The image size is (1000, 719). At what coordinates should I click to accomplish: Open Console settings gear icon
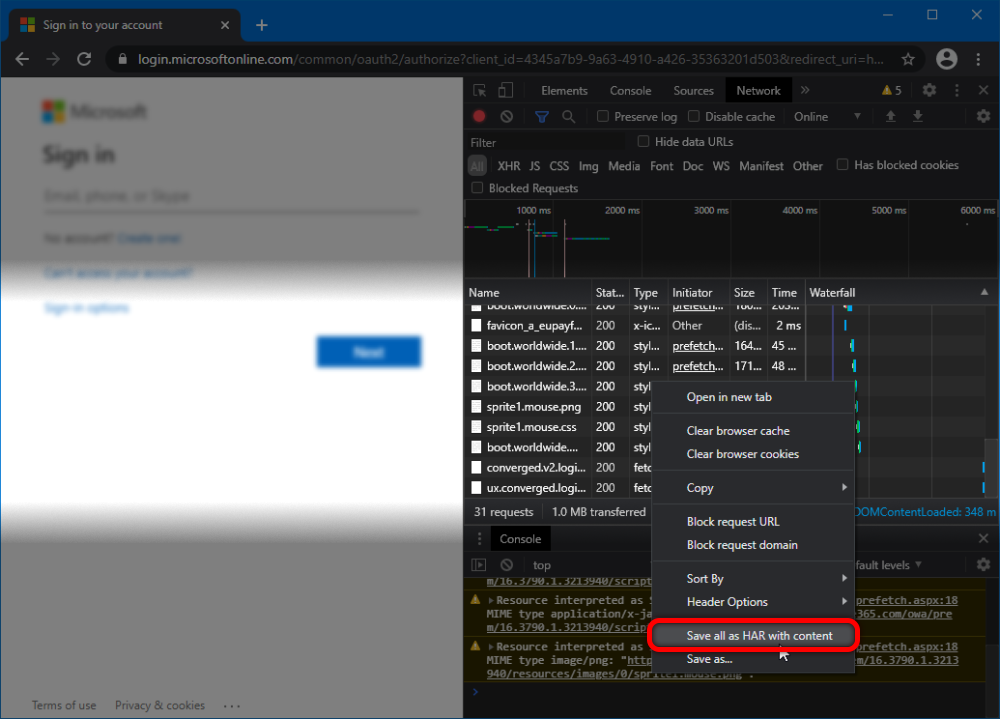(983, 565)
